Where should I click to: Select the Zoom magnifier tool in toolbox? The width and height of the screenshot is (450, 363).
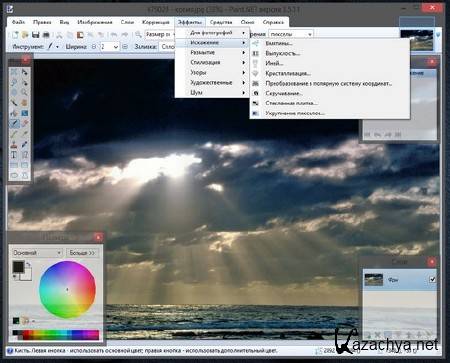(x=25, y=92)
